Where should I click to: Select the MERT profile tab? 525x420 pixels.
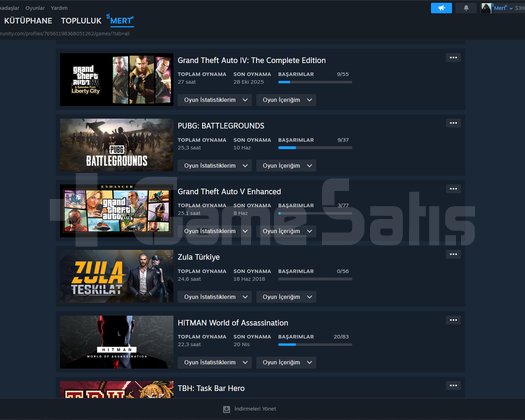point(121,21)
